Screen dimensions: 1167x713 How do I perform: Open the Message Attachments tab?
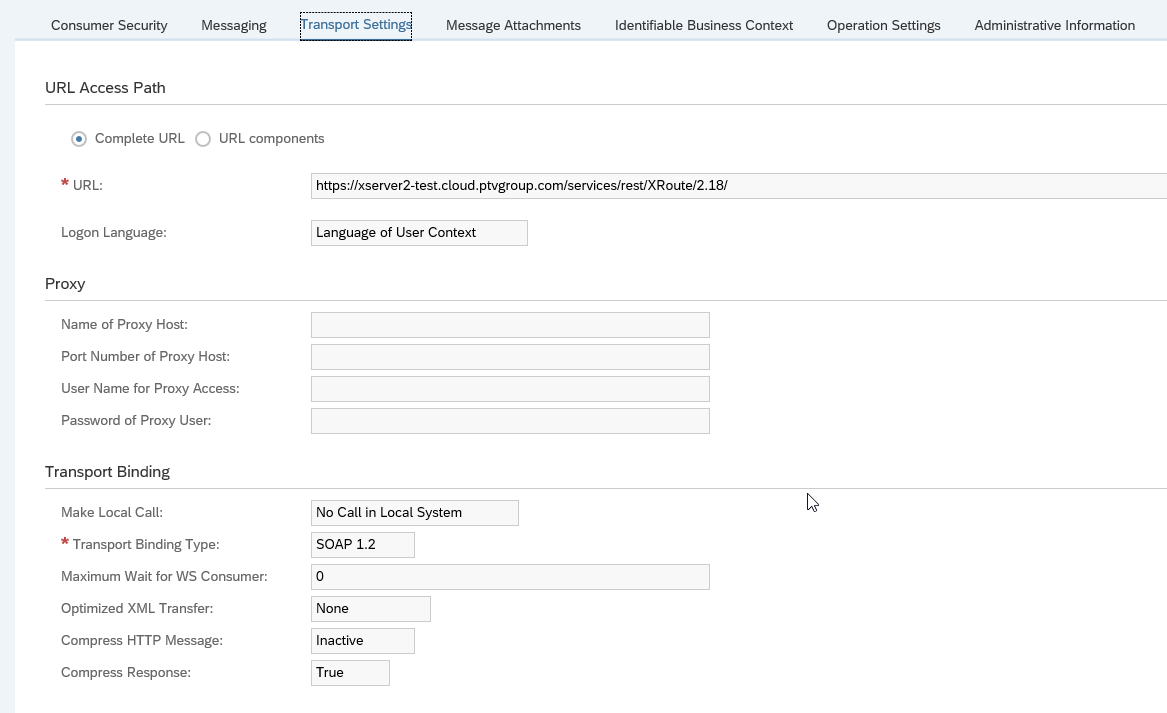(x=513, y=25)
